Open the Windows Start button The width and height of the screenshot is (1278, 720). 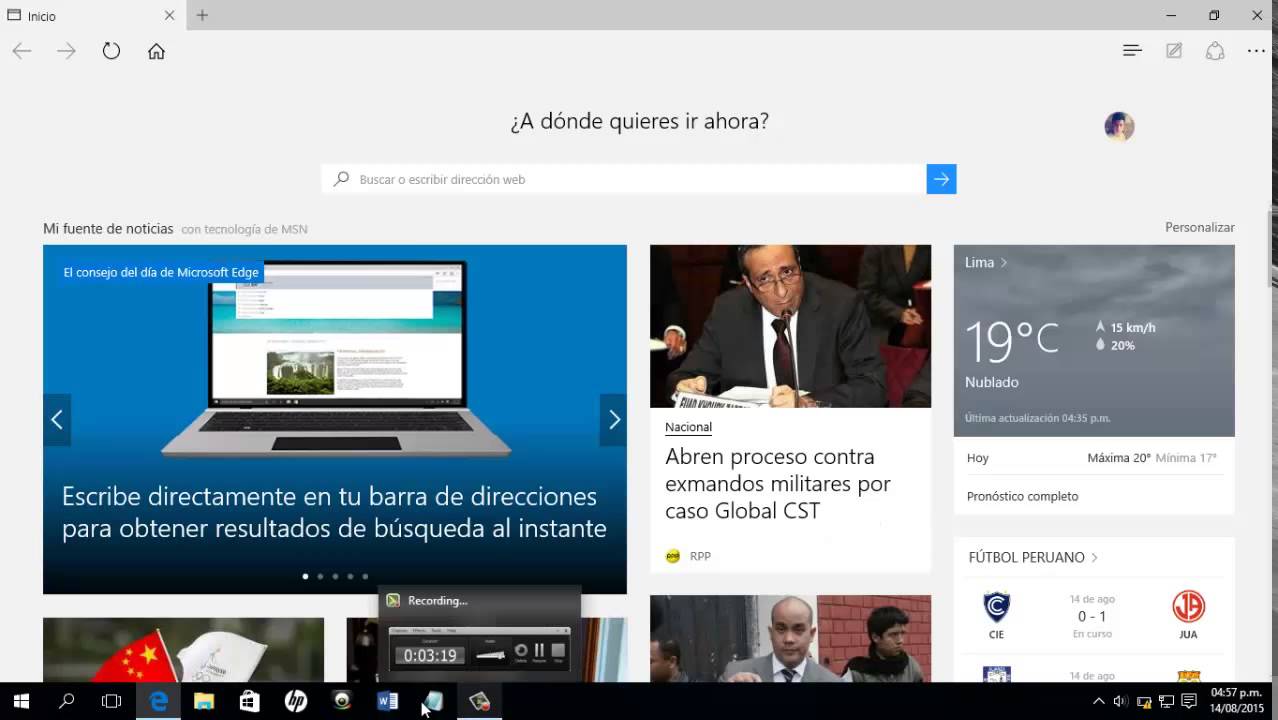tap(21, 701)
